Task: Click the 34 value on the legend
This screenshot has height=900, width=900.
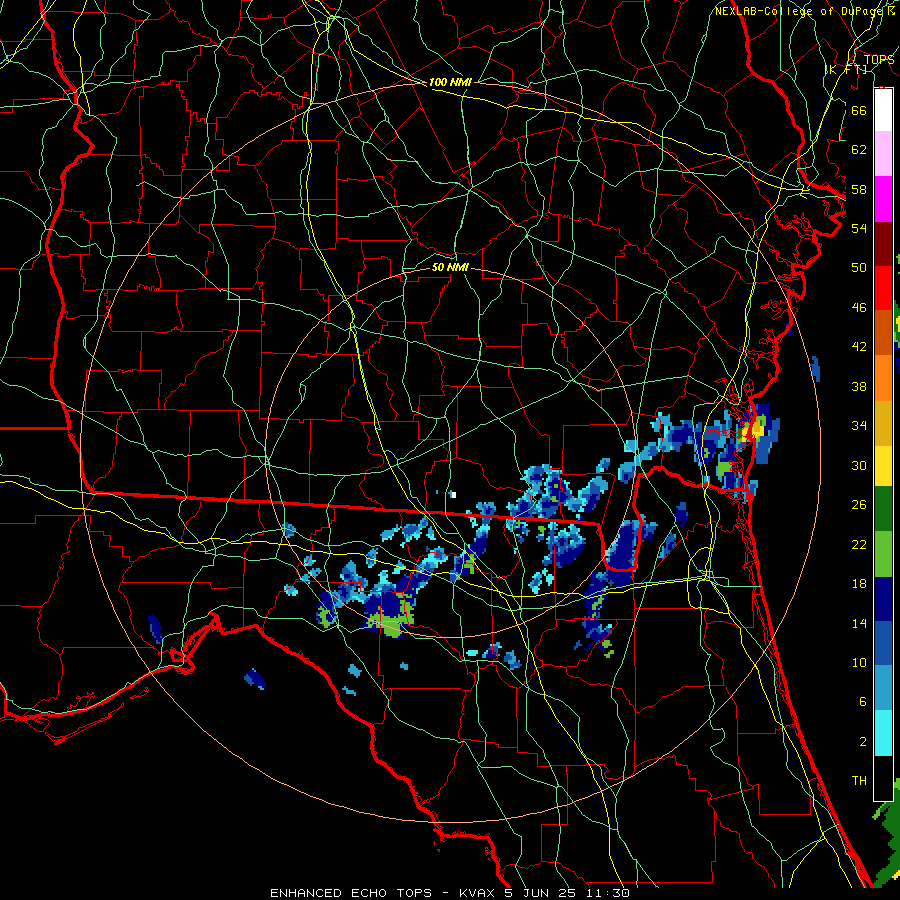Action: (x=859, y=426)
